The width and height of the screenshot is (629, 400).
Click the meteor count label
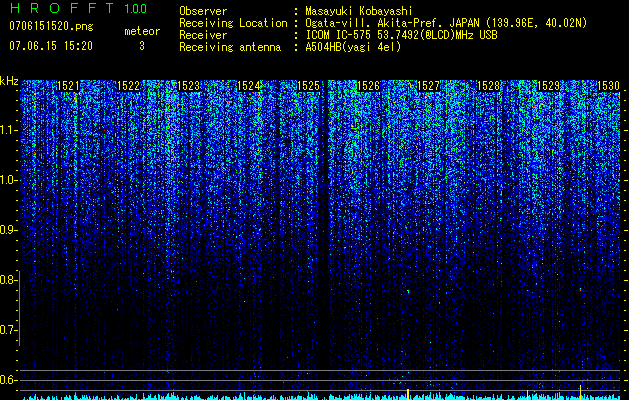tap(142, 31)
